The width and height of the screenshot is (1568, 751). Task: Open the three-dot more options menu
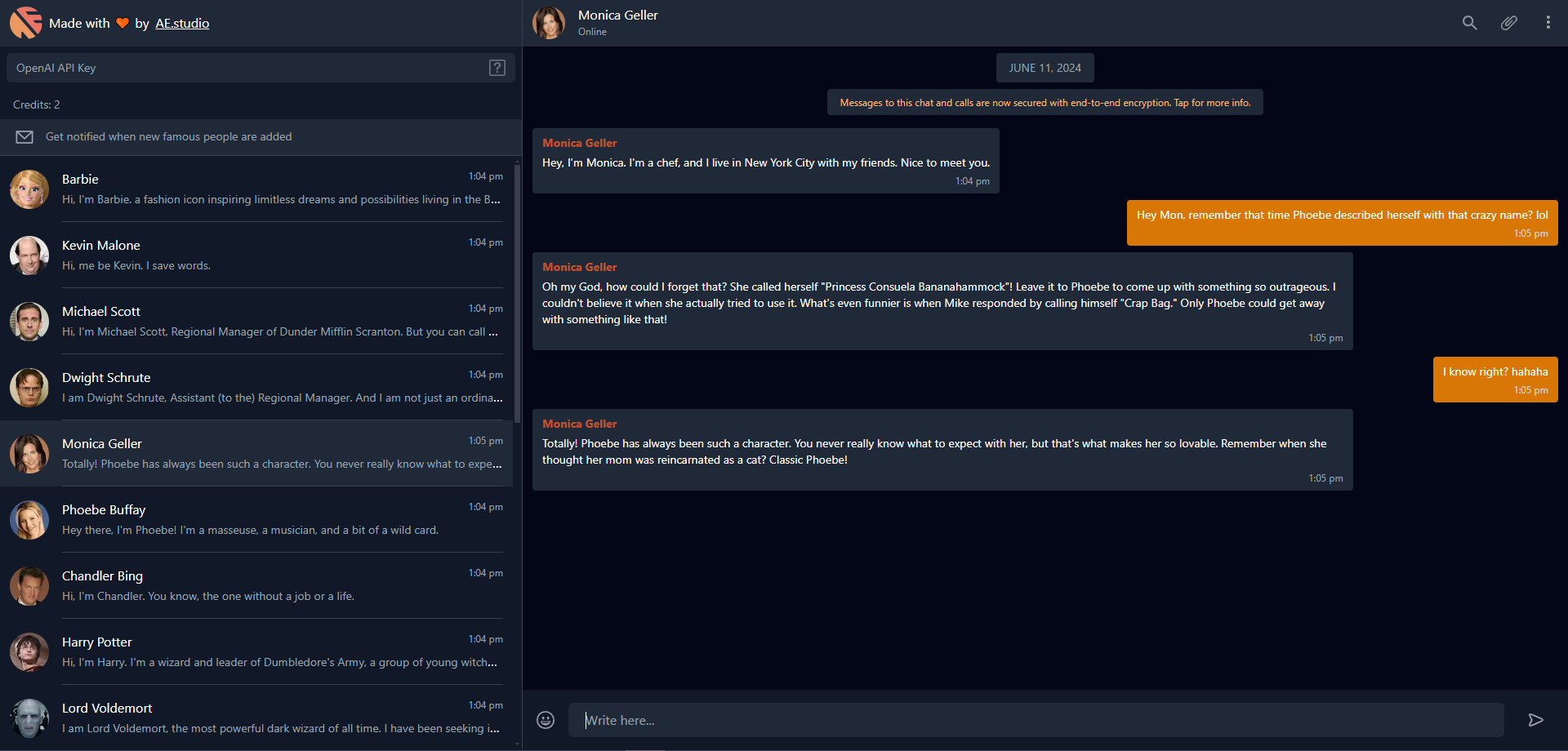[1548, 23]
